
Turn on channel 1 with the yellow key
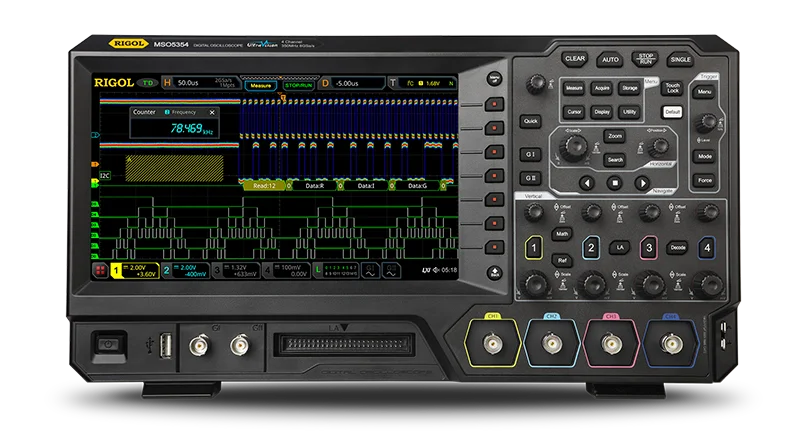click(x=534, y=248)
